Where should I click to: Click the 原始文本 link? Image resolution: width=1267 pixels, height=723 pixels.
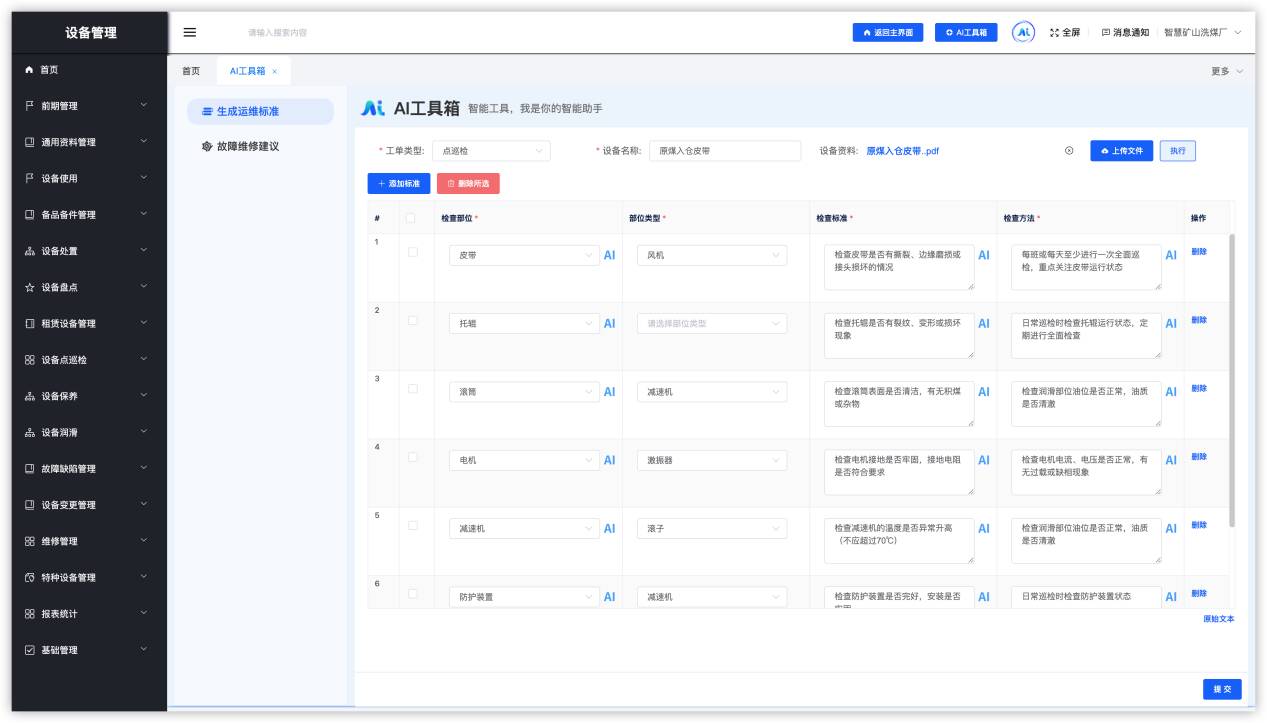pos(1218,619)
